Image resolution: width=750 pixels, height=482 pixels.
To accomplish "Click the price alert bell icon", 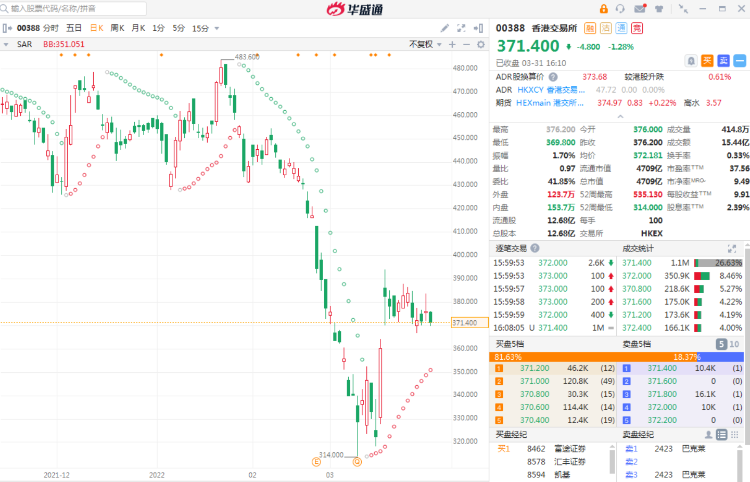I will (691, 61).
